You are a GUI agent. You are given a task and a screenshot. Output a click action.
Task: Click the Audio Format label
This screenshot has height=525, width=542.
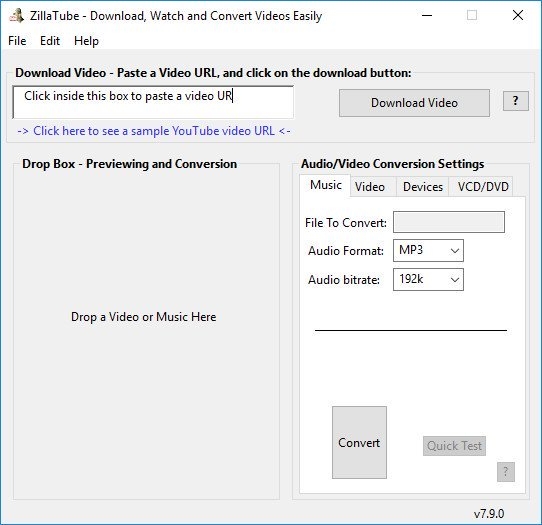[346, 251]
